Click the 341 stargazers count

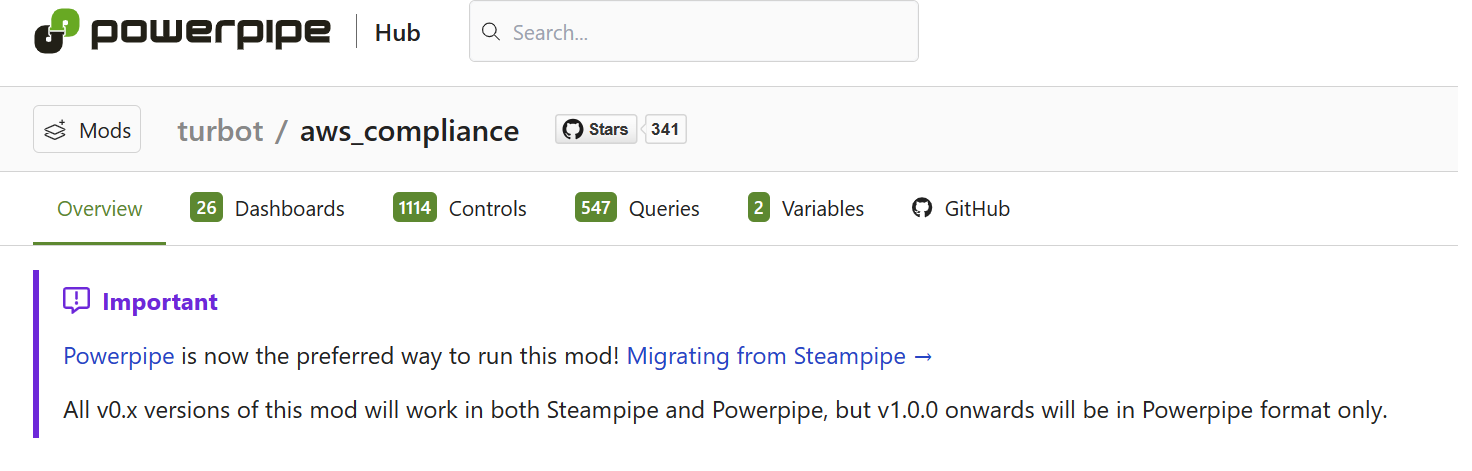[x=665, y=129]
